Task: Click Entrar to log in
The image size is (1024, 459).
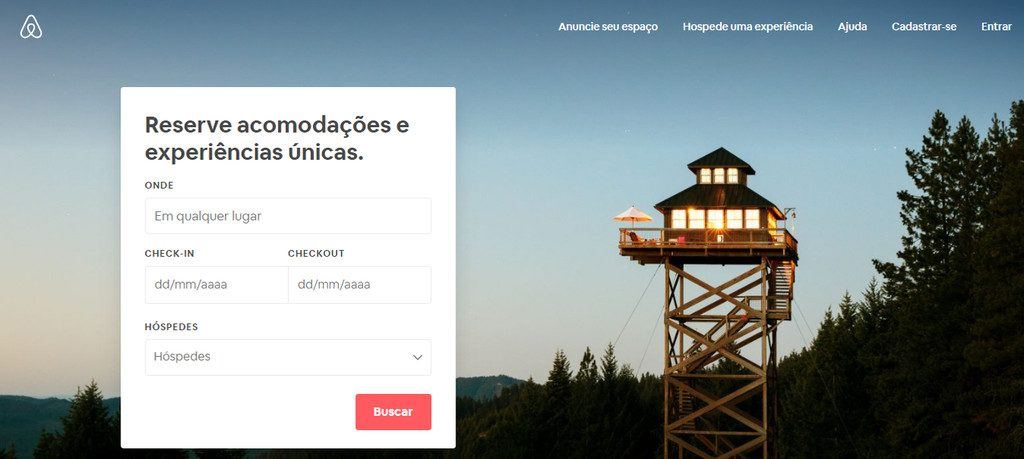Action: click(x=996, y=27)
